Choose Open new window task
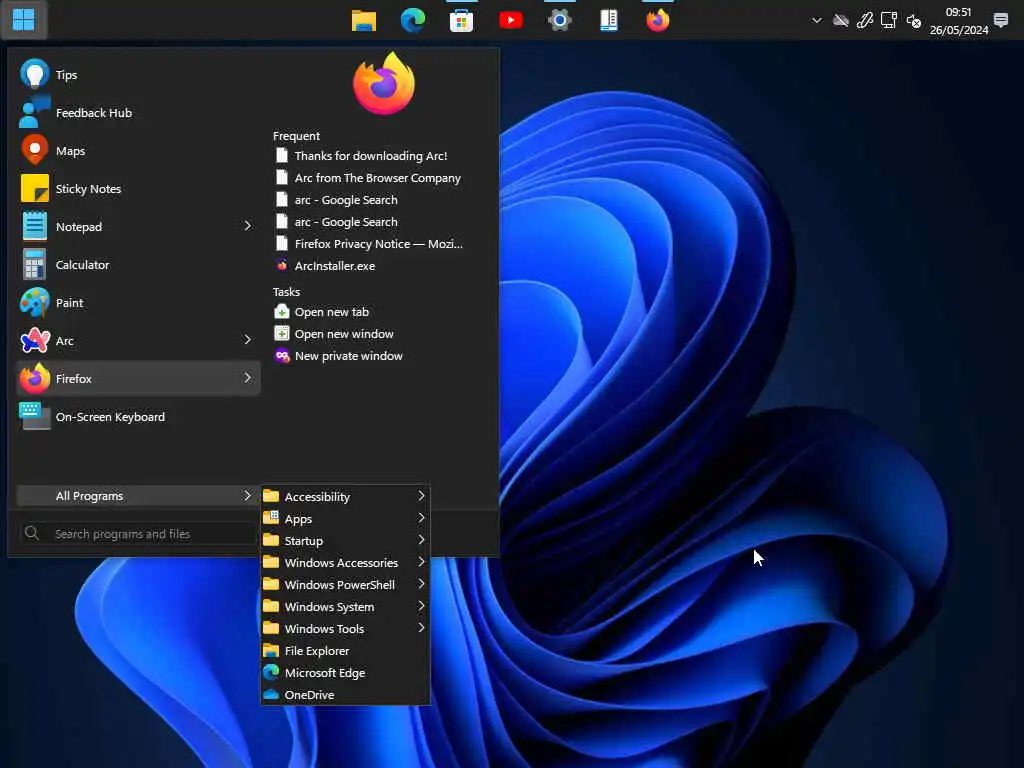1024x768 pixels. [x=334, y=334]
